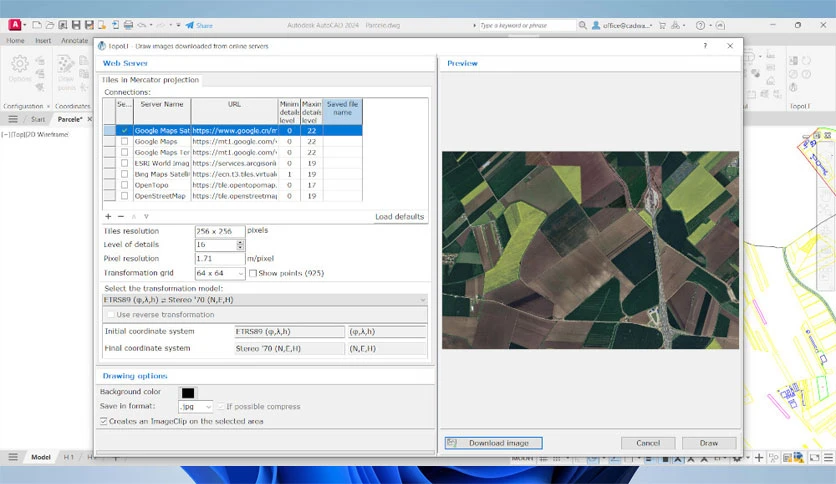
Task: Click the Cancel button
Action: [x=648, y=443]
